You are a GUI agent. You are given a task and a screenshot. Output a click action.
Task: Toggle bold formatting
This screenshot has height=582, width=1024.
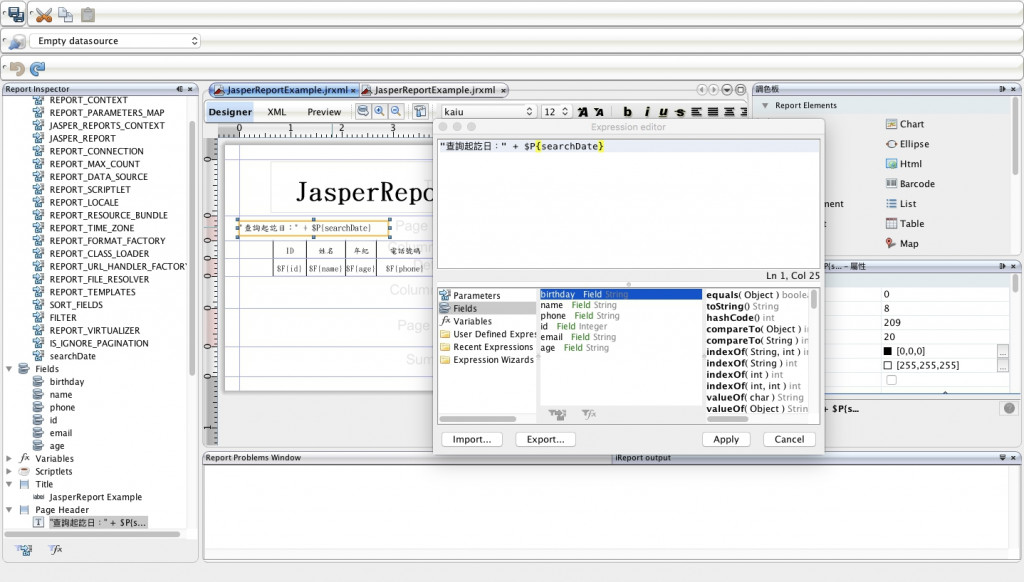(628, 112)
